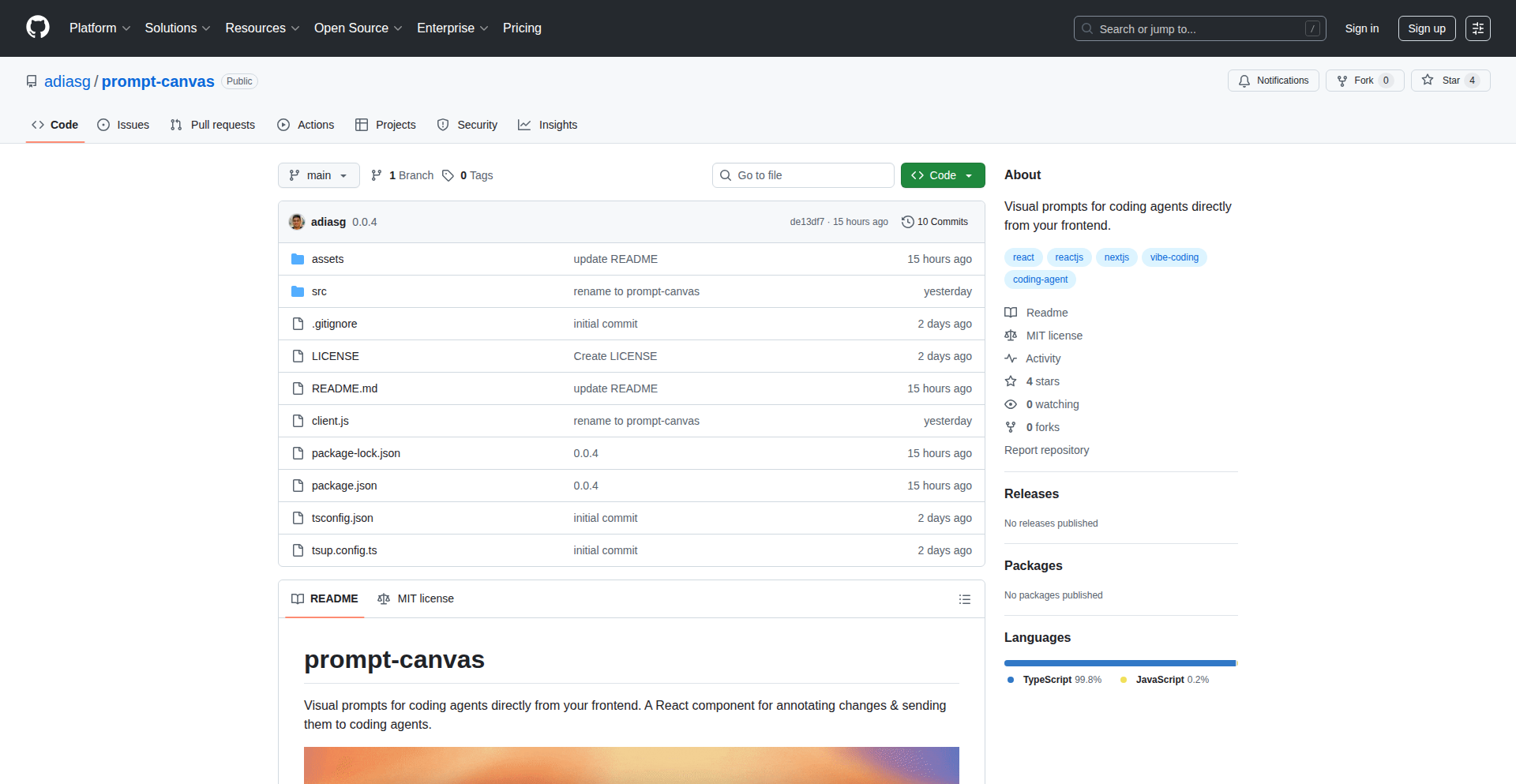Open the adiasg owner link

tap(67, 81)
